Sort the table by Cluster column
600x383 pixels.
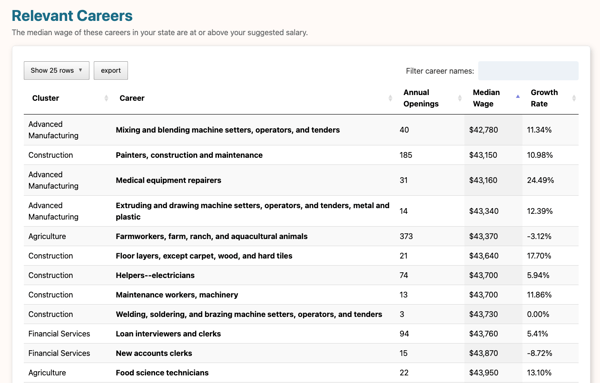pyautogui.click(x=67, y=98)
